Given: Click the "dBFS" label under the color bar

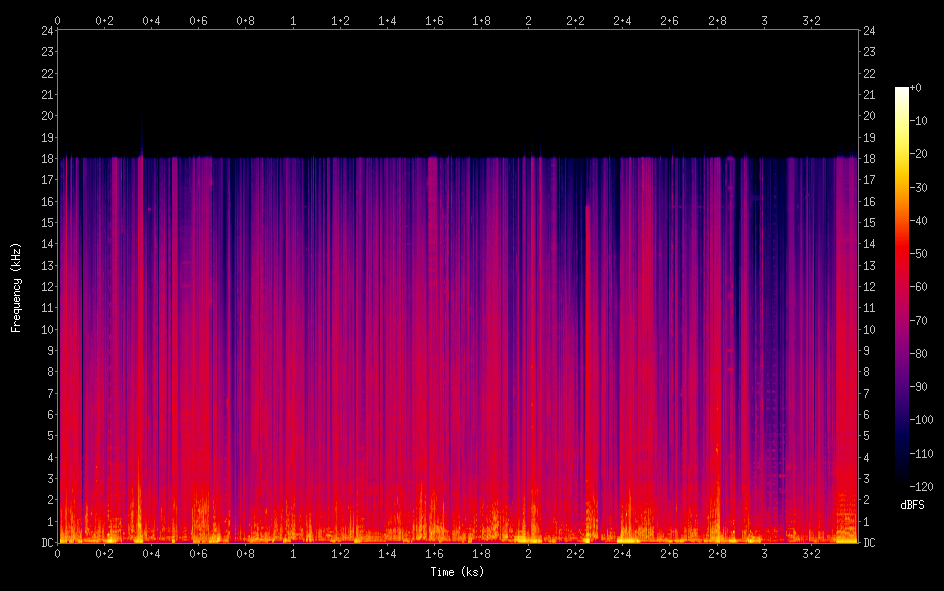Looking at the screenshot, I should [912, 505].
